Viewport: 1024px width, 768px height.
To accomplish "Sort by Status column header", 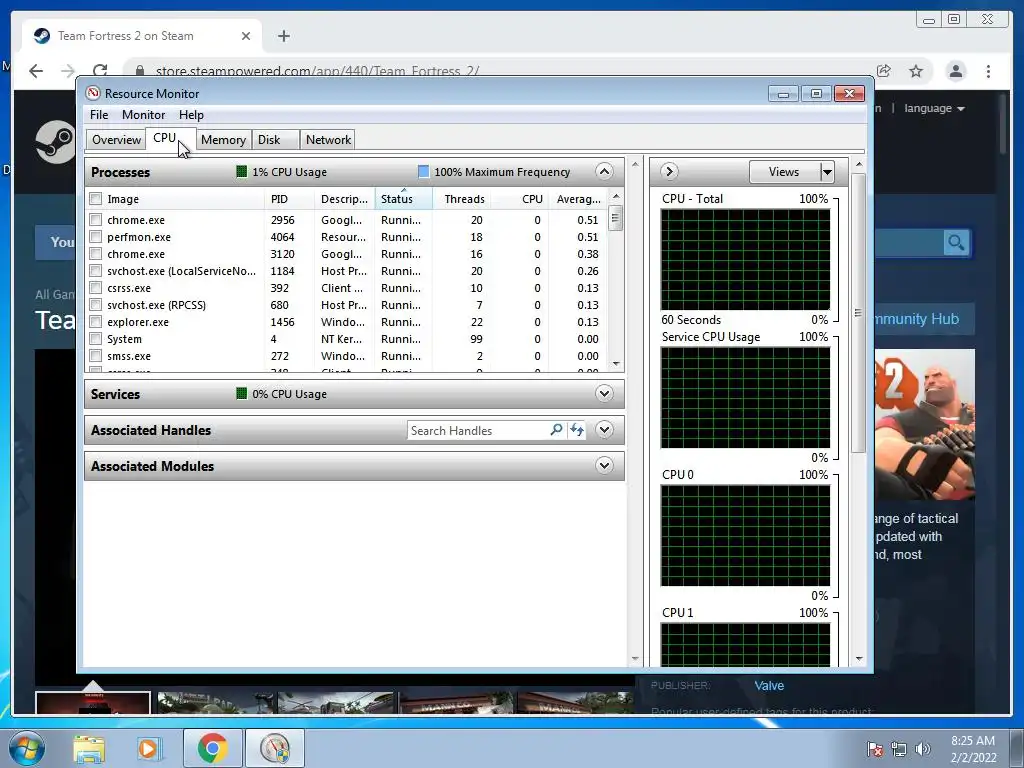I will (403, 199).
